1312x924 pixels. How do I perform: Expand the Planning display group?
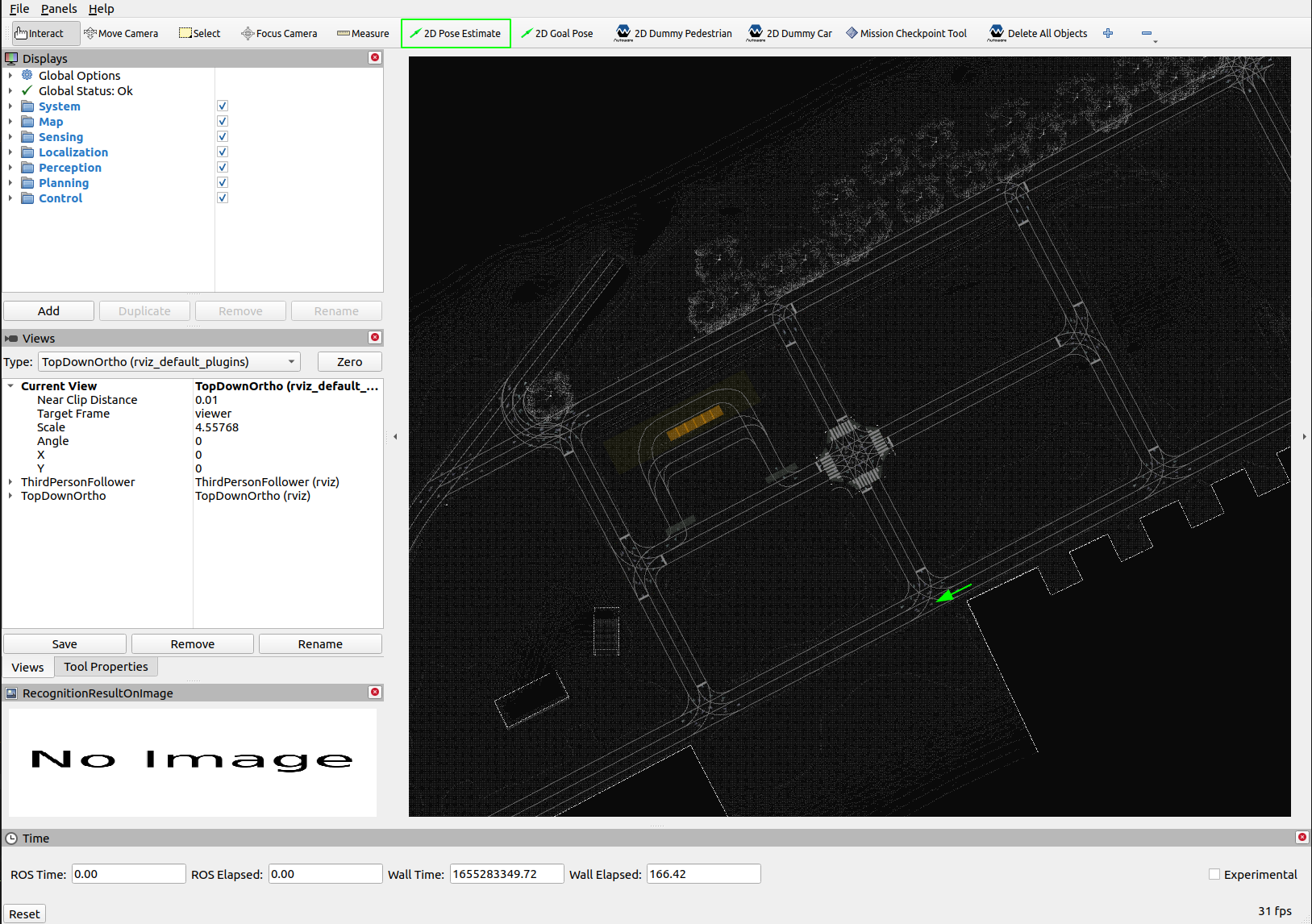10,182
